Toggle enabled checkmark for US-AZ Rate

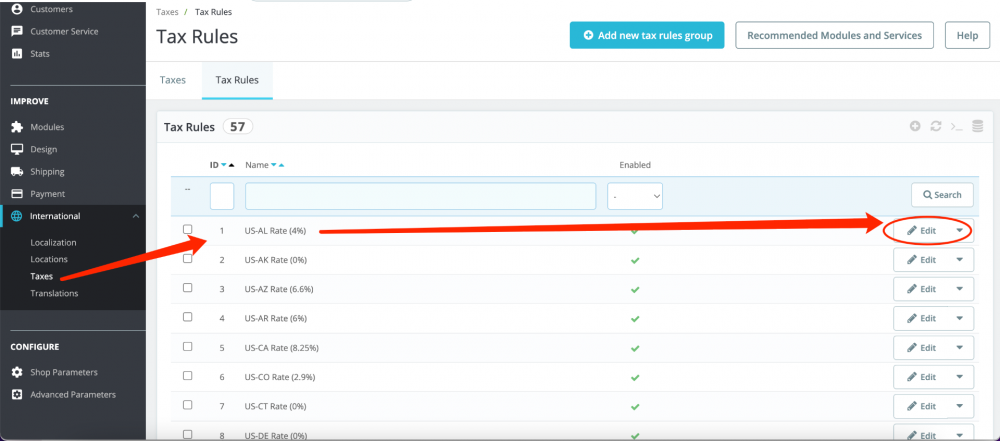click(x=635, y=290)
